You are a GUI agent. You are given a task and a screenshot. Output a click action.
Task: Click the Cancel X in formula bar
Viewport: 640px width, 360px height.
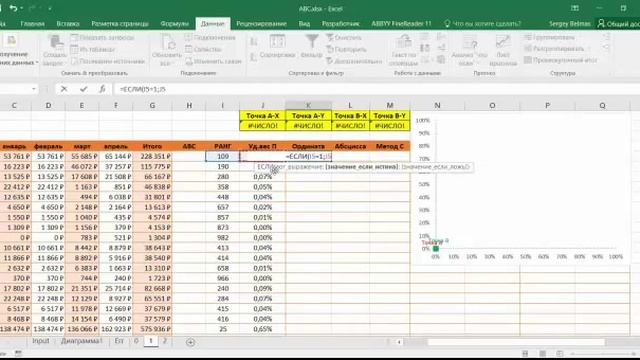tap(64, 89)
